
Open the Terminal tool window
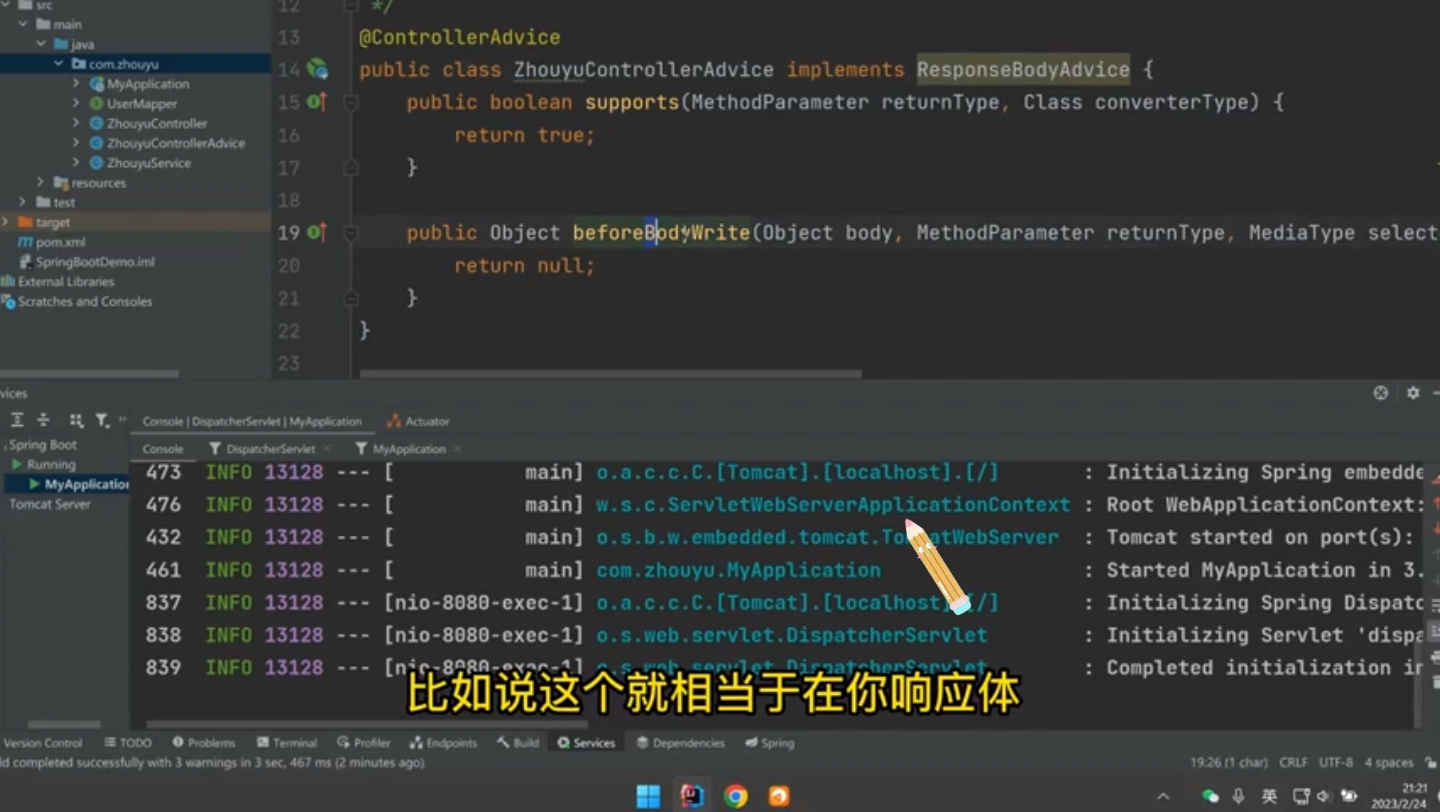click(287, 743)
